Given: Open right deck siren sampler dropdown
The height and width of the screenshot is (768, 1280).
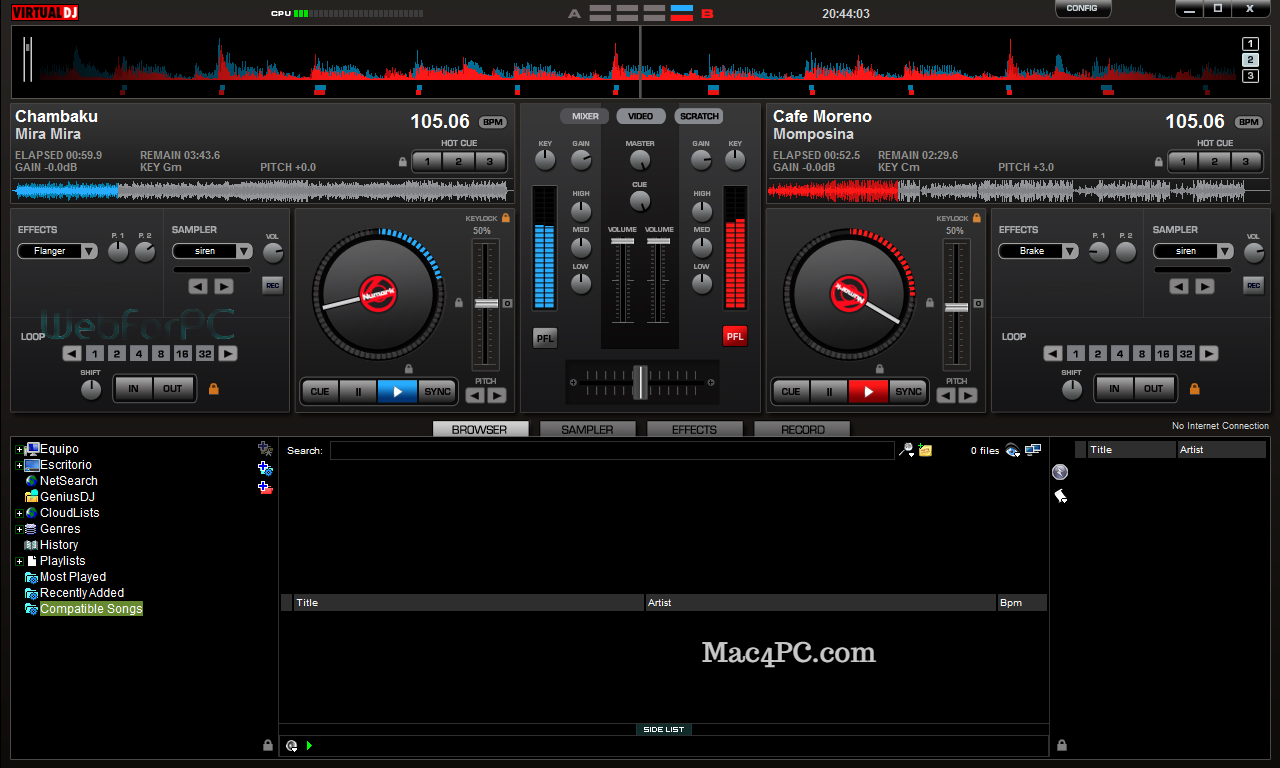Looking at the screenshot, I should [x=1193, y=251].
